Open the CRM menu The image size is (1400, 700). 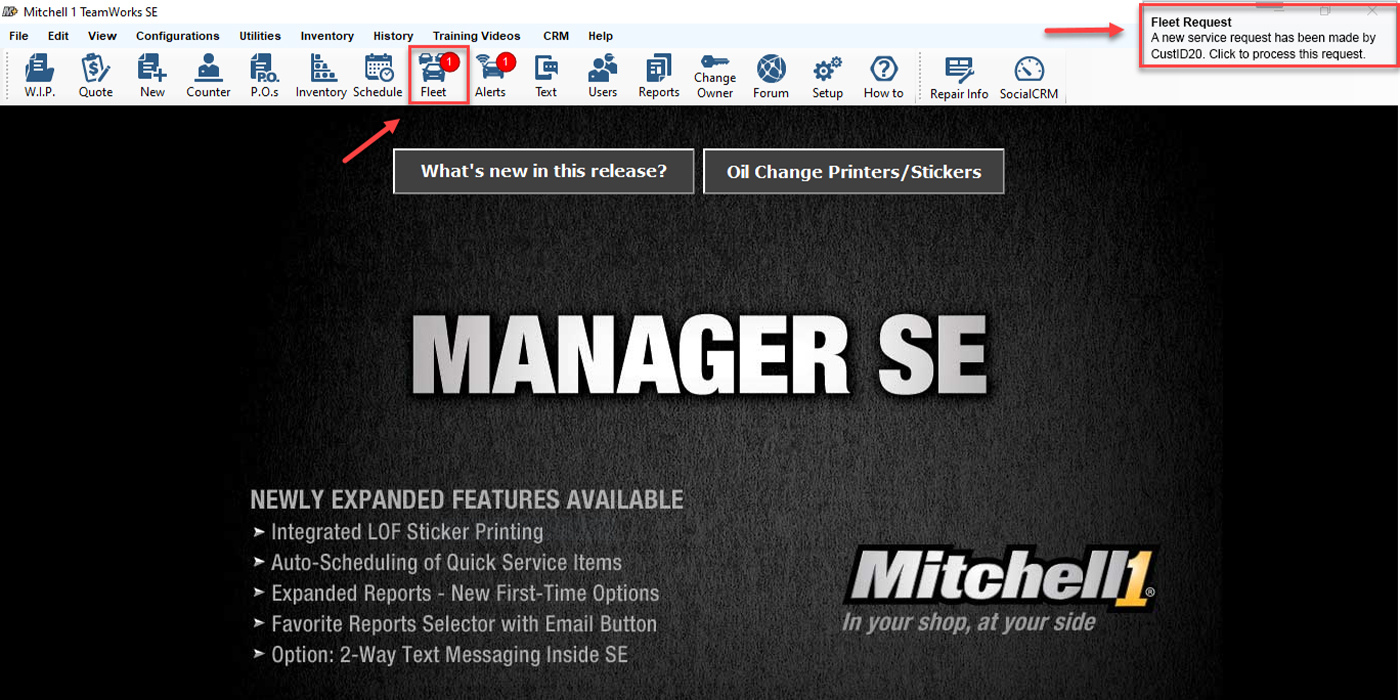[x=556, y=36]
